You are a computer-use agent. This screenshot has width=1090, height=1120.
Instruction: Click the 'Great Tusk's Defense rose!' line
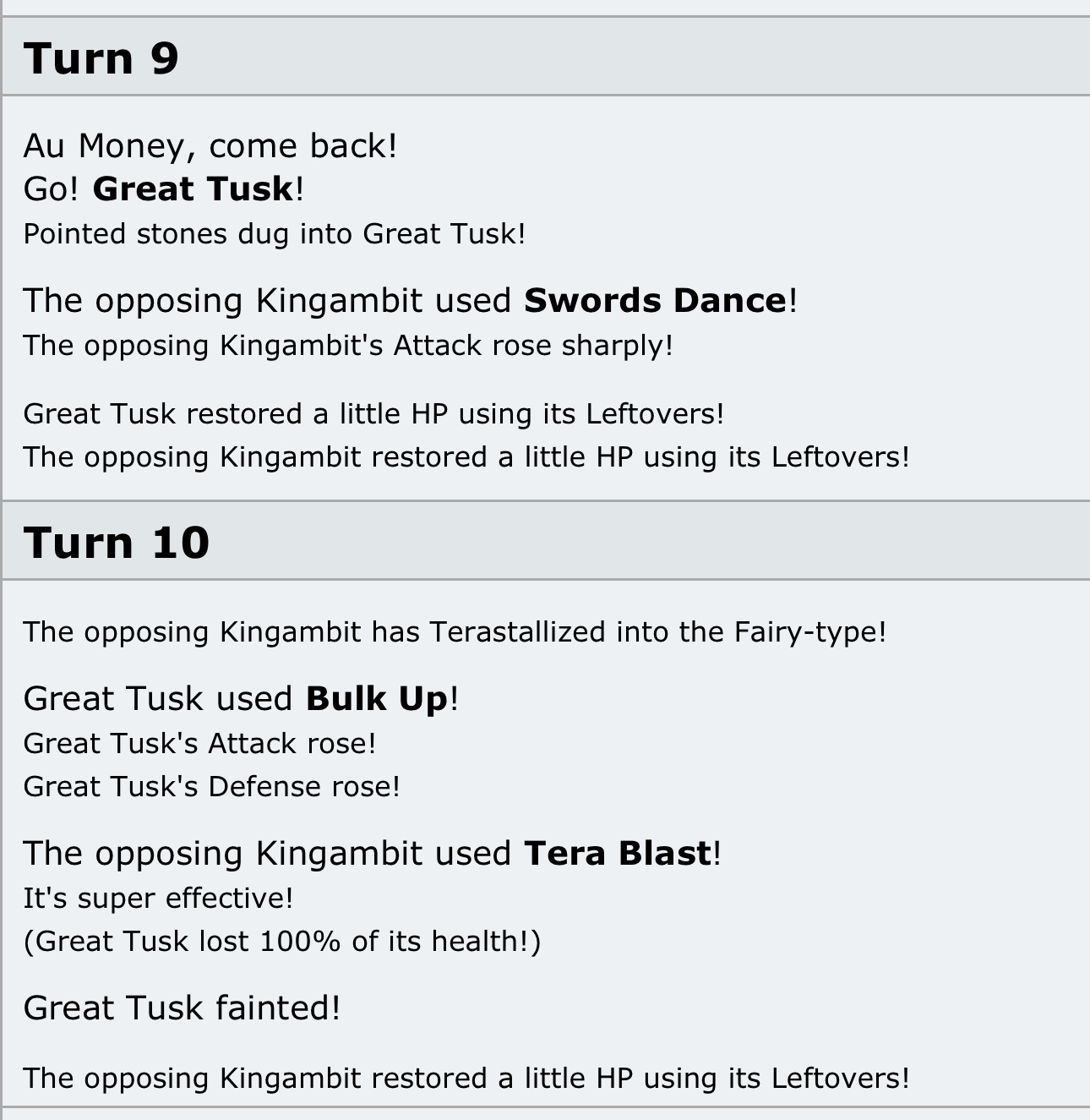click(x=211, y=787)
